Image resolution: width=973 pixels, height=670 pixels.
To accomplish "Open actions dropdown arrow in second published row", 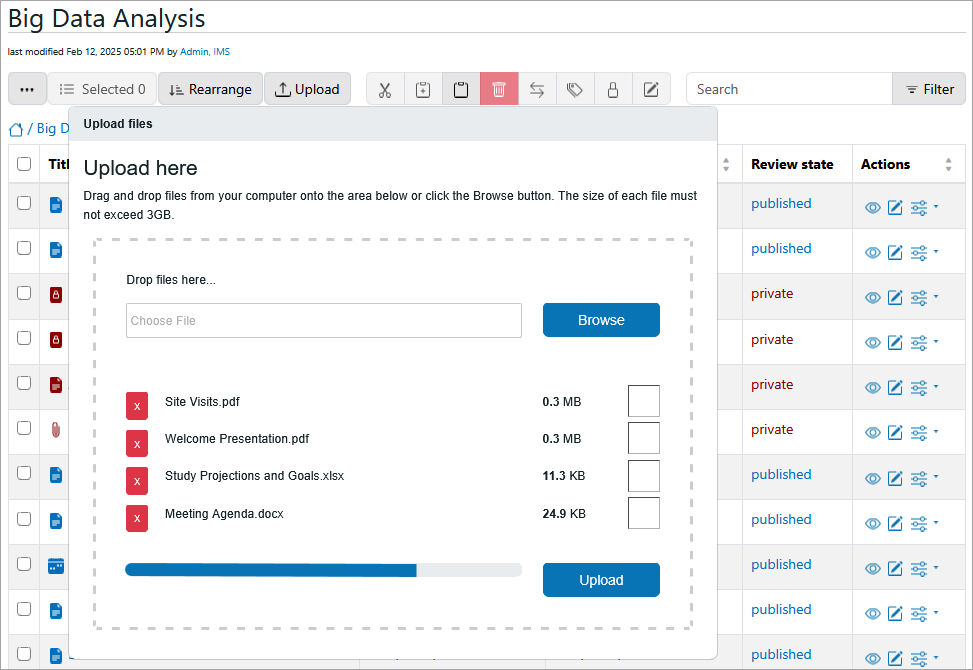I will point(936,251).
